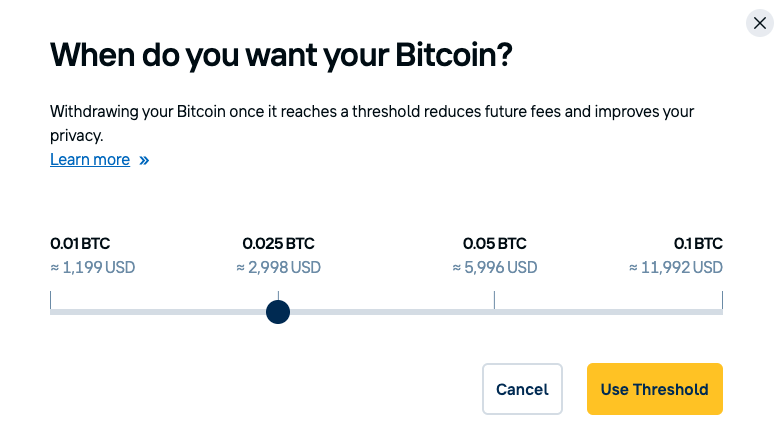Screen dimensions: 784x447
Task: Close the Bitcoin withdrawal dialog
Action: click(x=761, y=23)
